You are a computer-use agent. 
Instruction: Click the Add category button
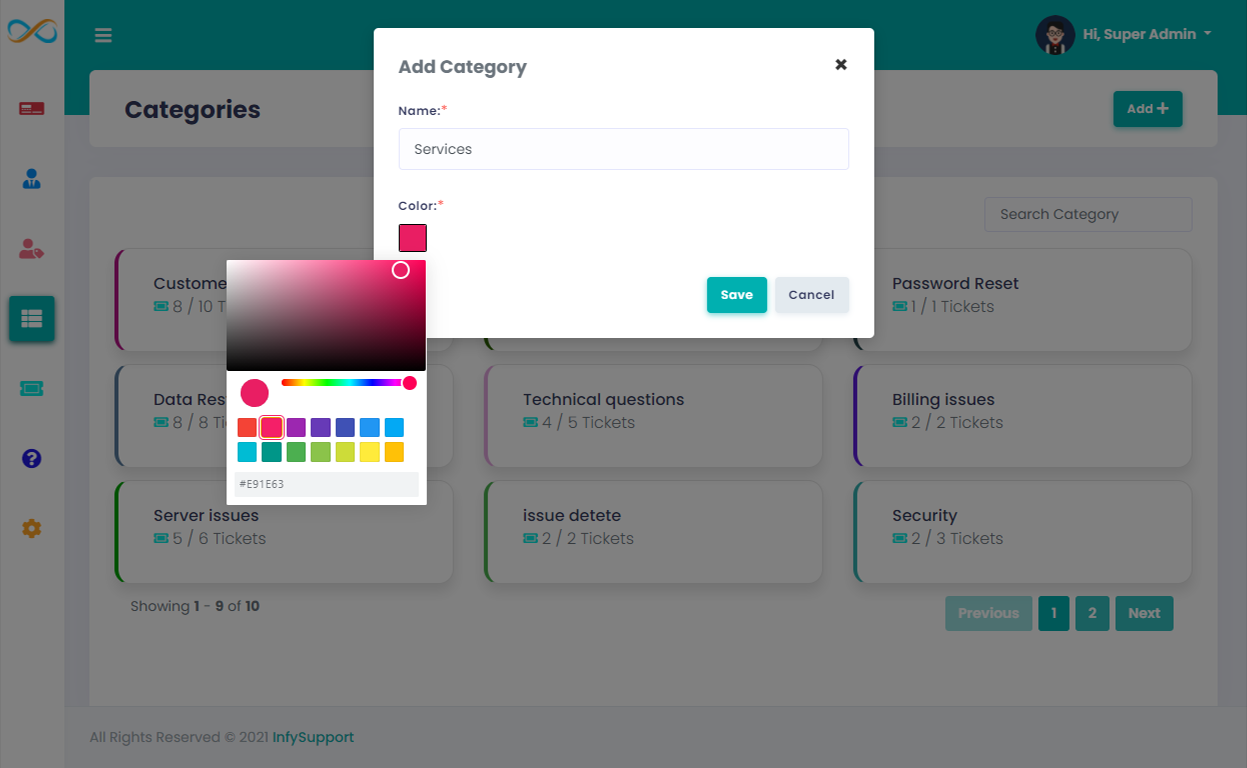click(x=1148, y=109)
